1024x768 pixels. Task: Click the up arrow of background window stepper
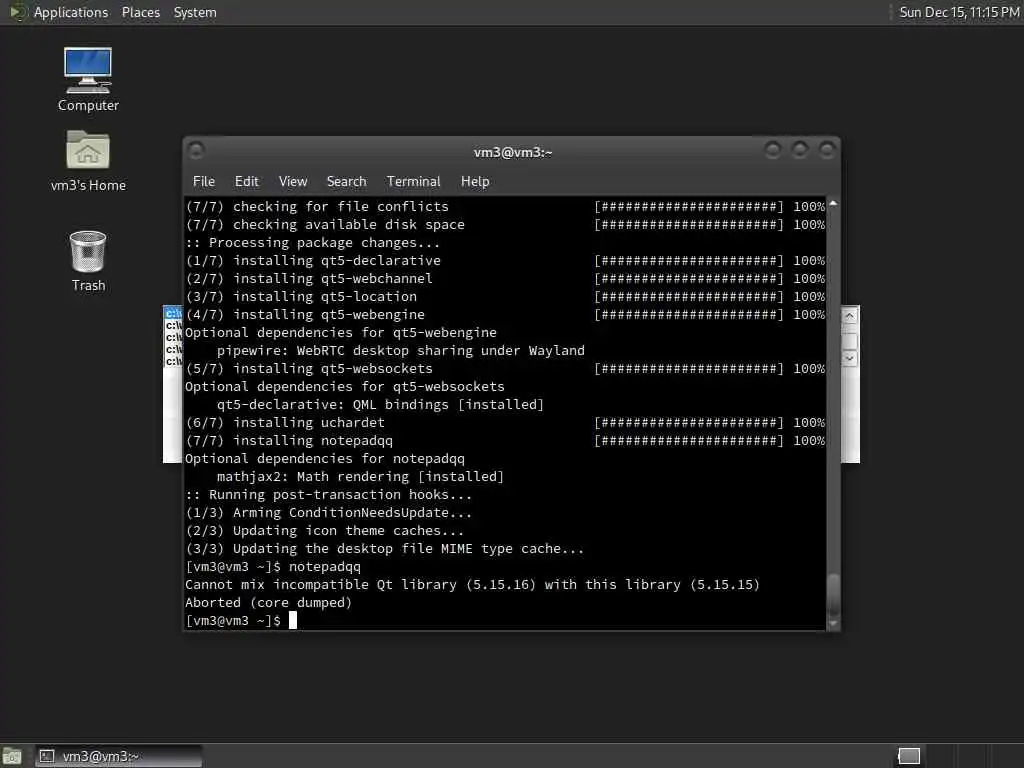click(849, 317)
